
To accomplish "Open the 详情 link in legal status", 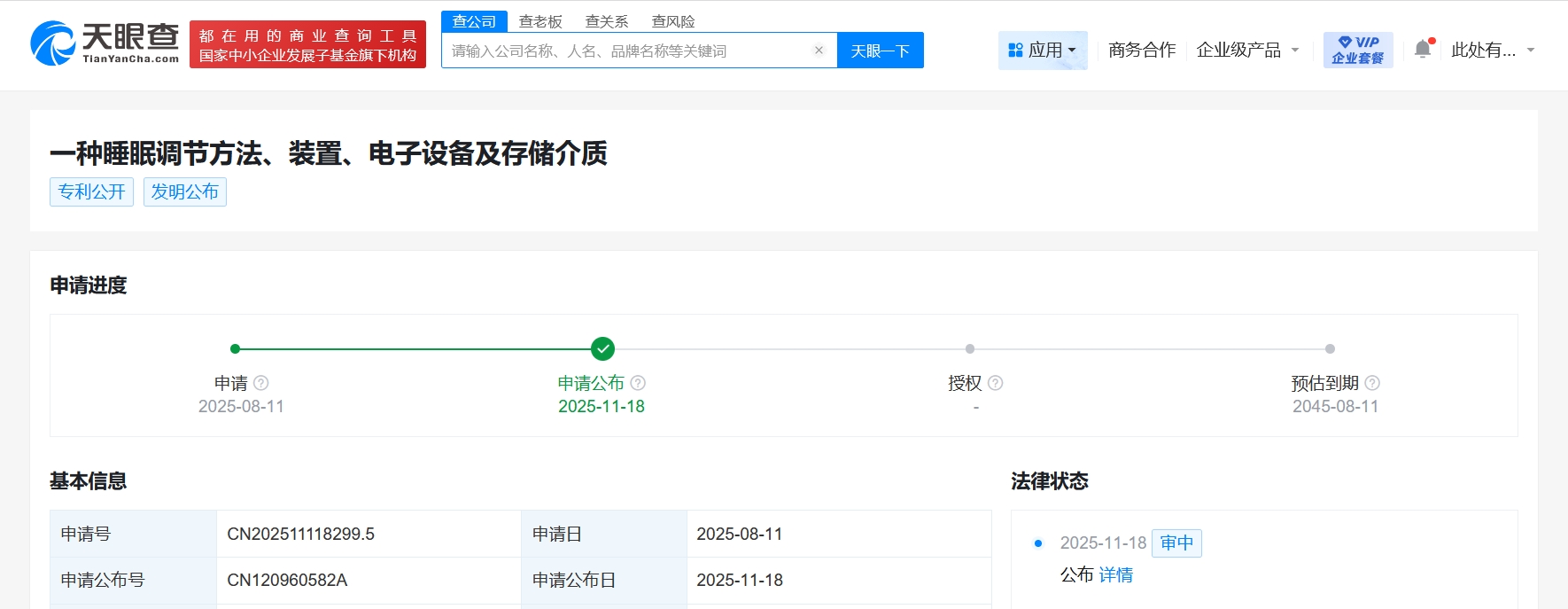I will [1116, 575].
